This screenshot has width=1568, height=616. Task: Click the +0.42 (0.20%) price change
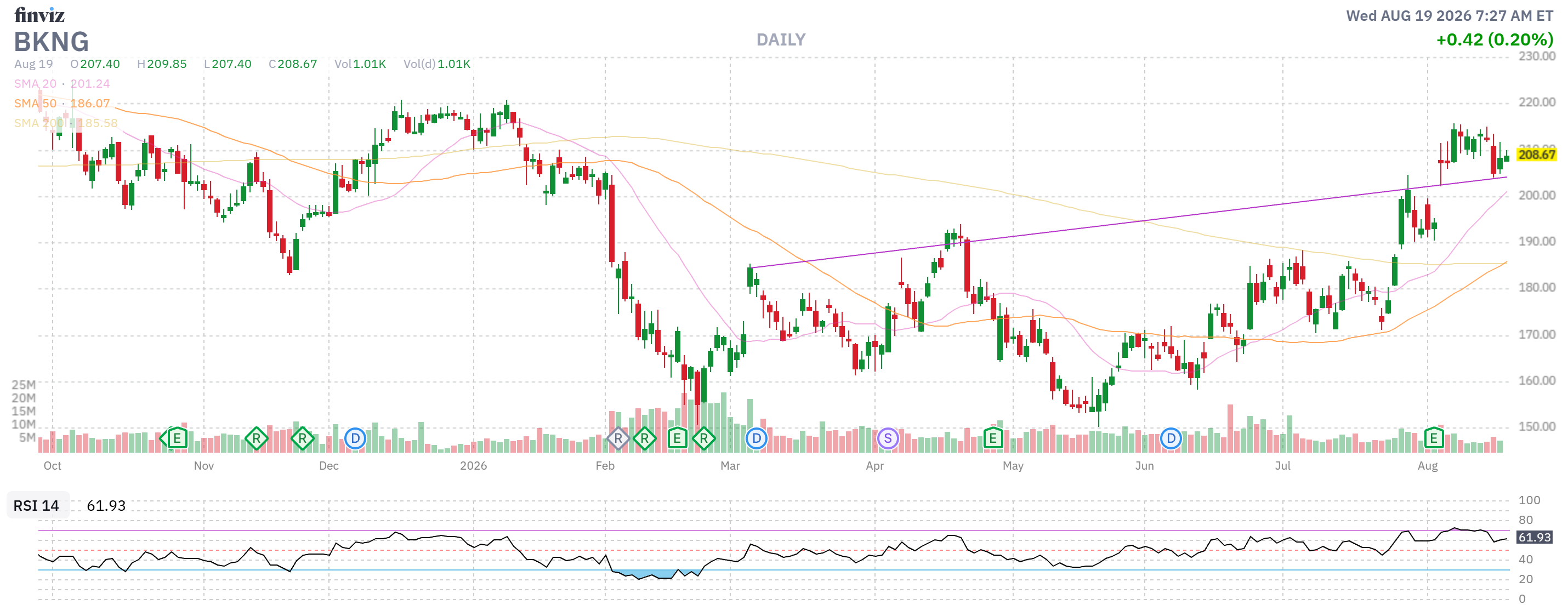pos(1495,40)
